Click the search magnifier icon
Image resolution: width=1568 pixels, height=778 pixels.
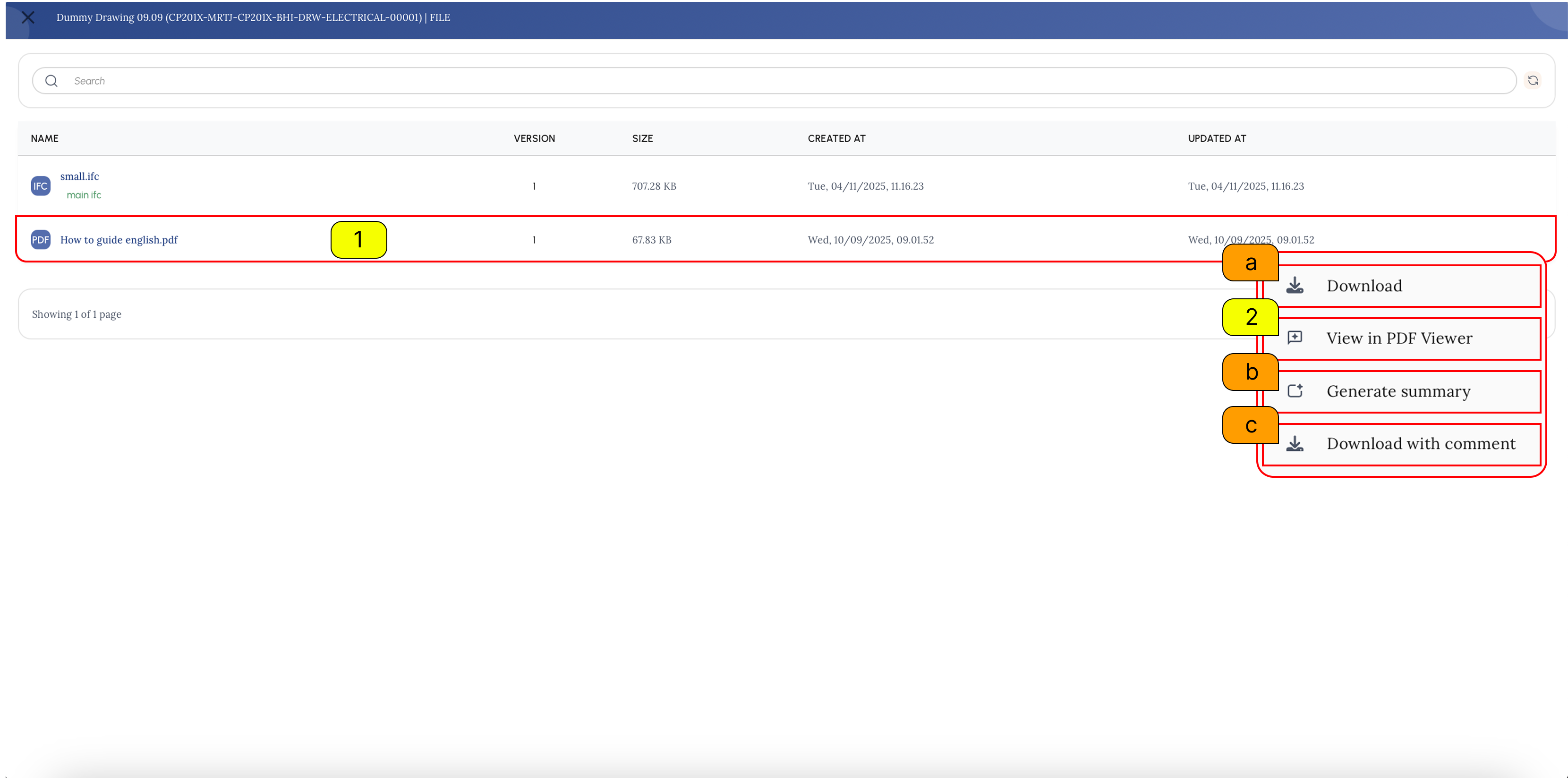(51, 81)
